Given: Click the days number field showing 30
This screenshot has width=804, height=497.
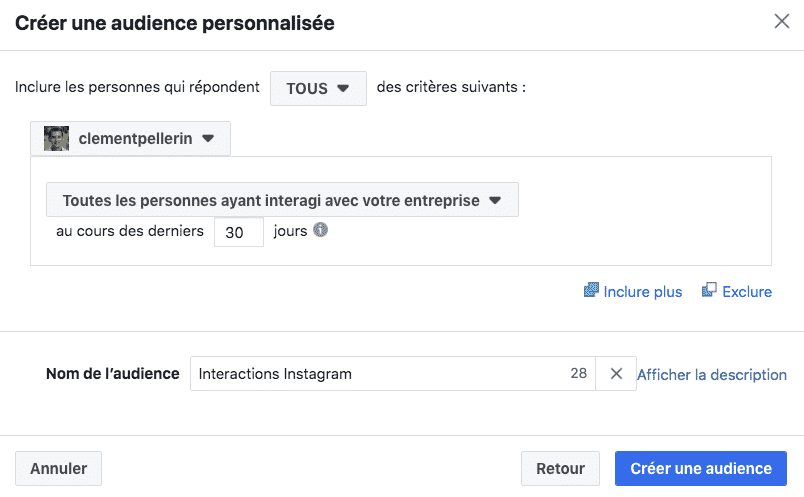Looking at the screenshot, I should (238, 231).
